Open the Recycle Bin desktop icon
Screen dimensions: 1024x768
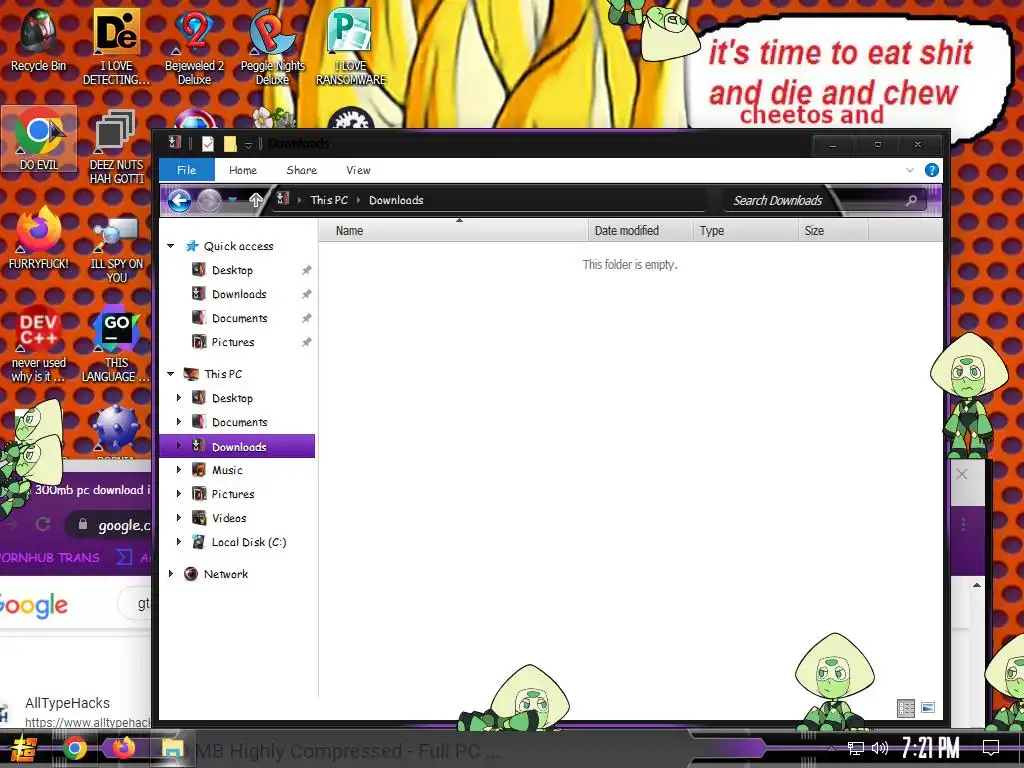[x=39, y=40]
